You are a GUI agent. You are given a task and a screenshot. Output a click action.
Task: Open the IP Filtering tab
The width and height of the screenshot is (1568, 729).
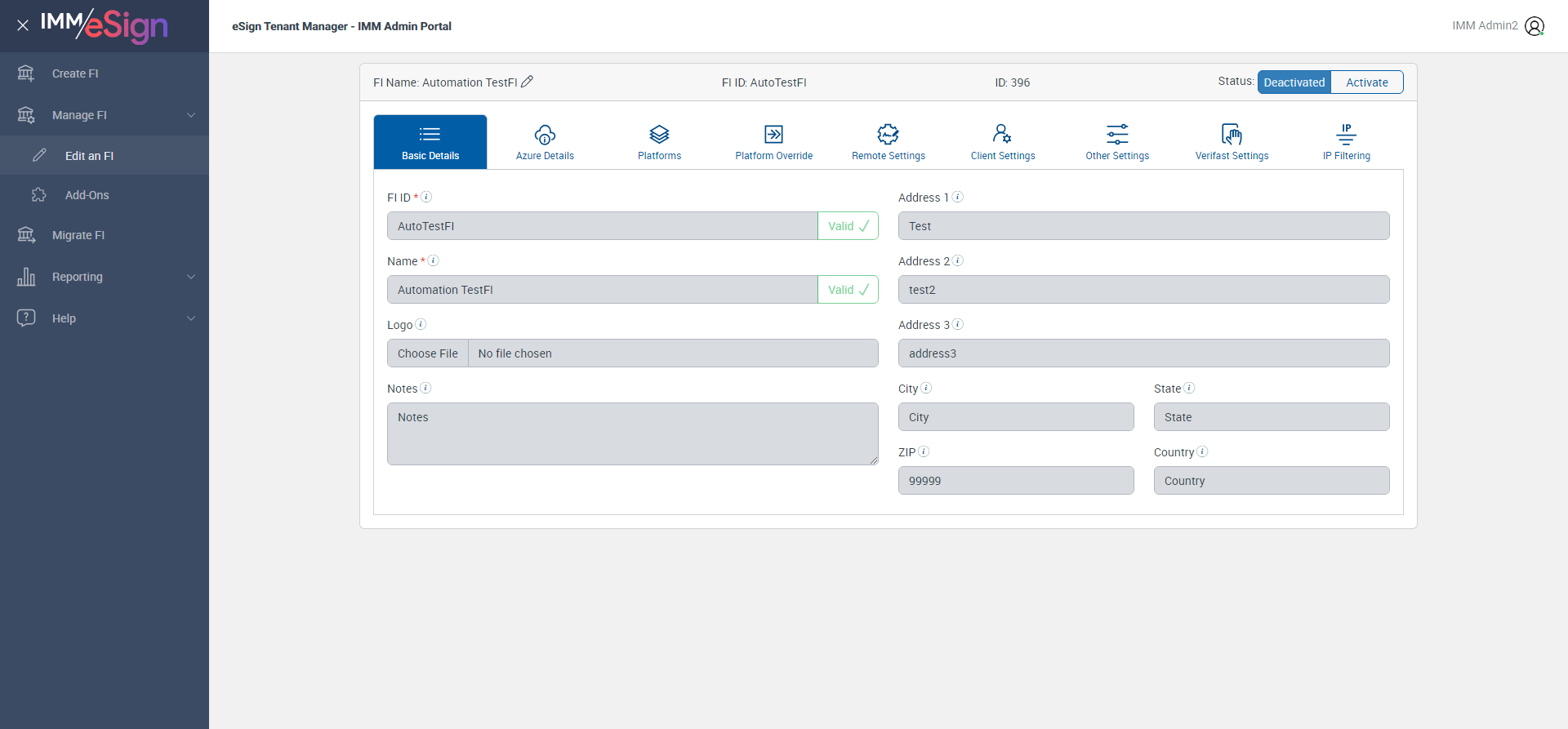(x=1347, y=142)
